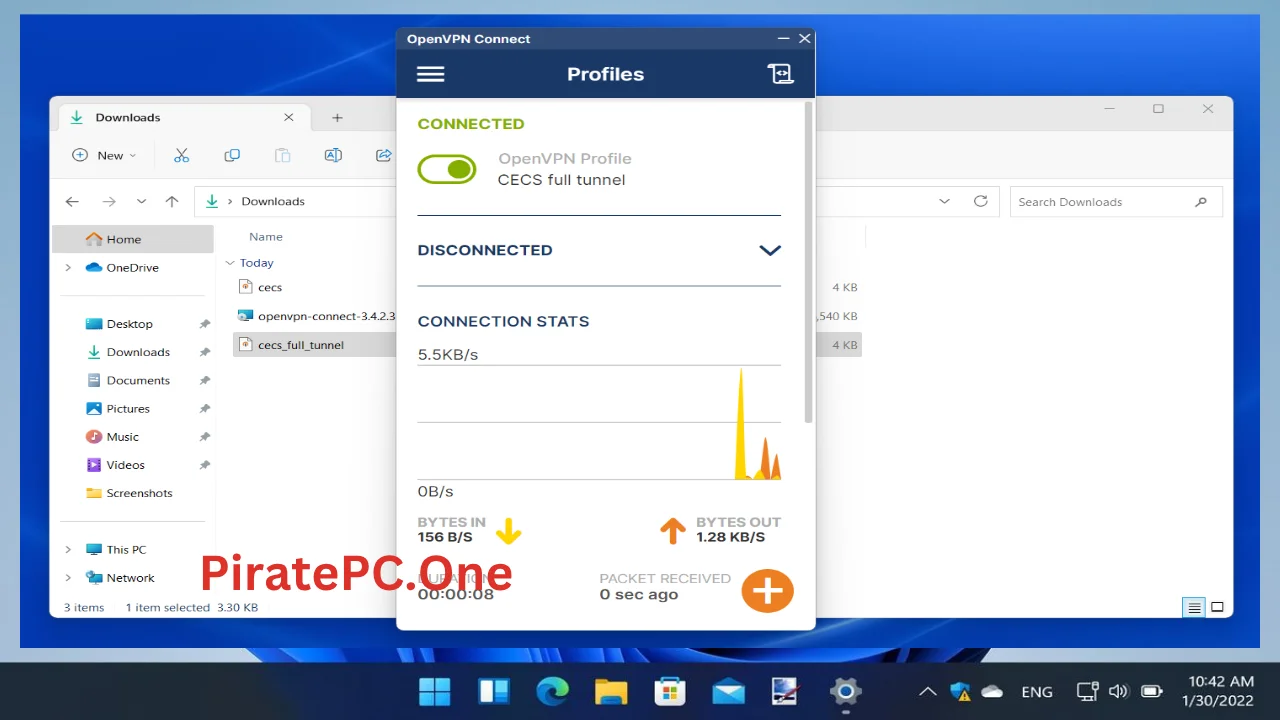Open Mail app from taskbar

pos(728,691)
